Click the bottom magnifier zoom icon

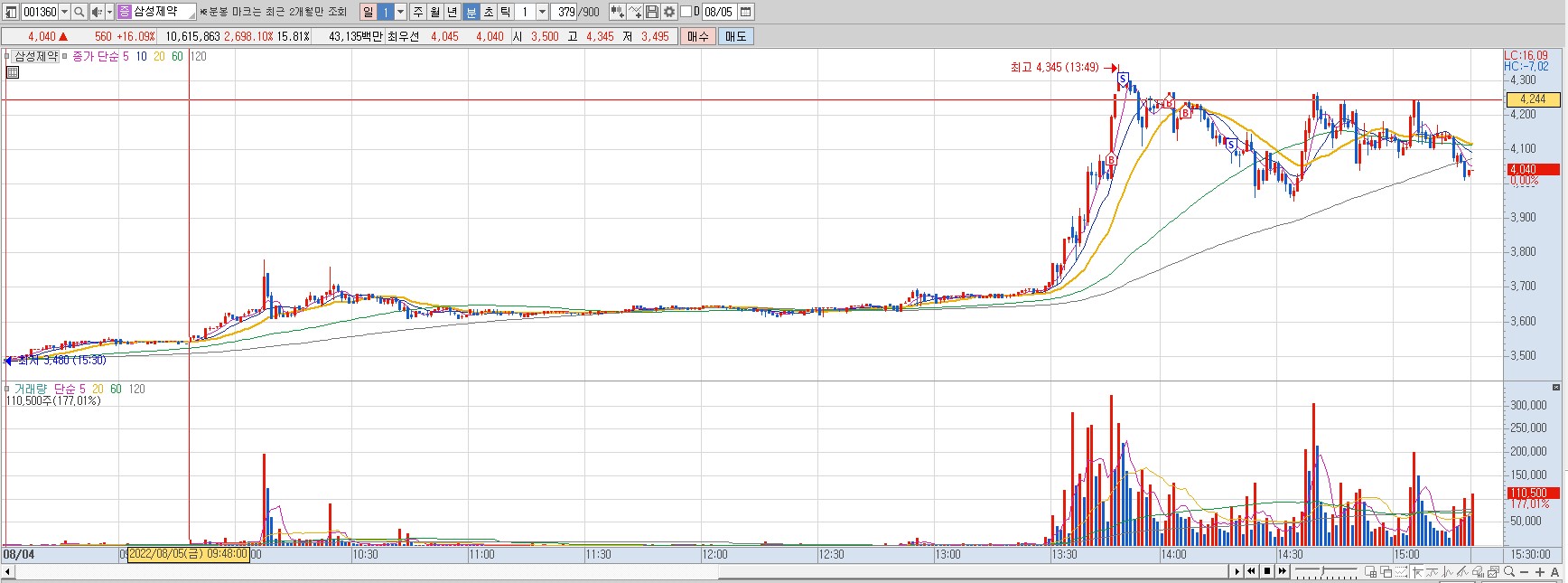pyautogui.click(x=1509, y=571)
